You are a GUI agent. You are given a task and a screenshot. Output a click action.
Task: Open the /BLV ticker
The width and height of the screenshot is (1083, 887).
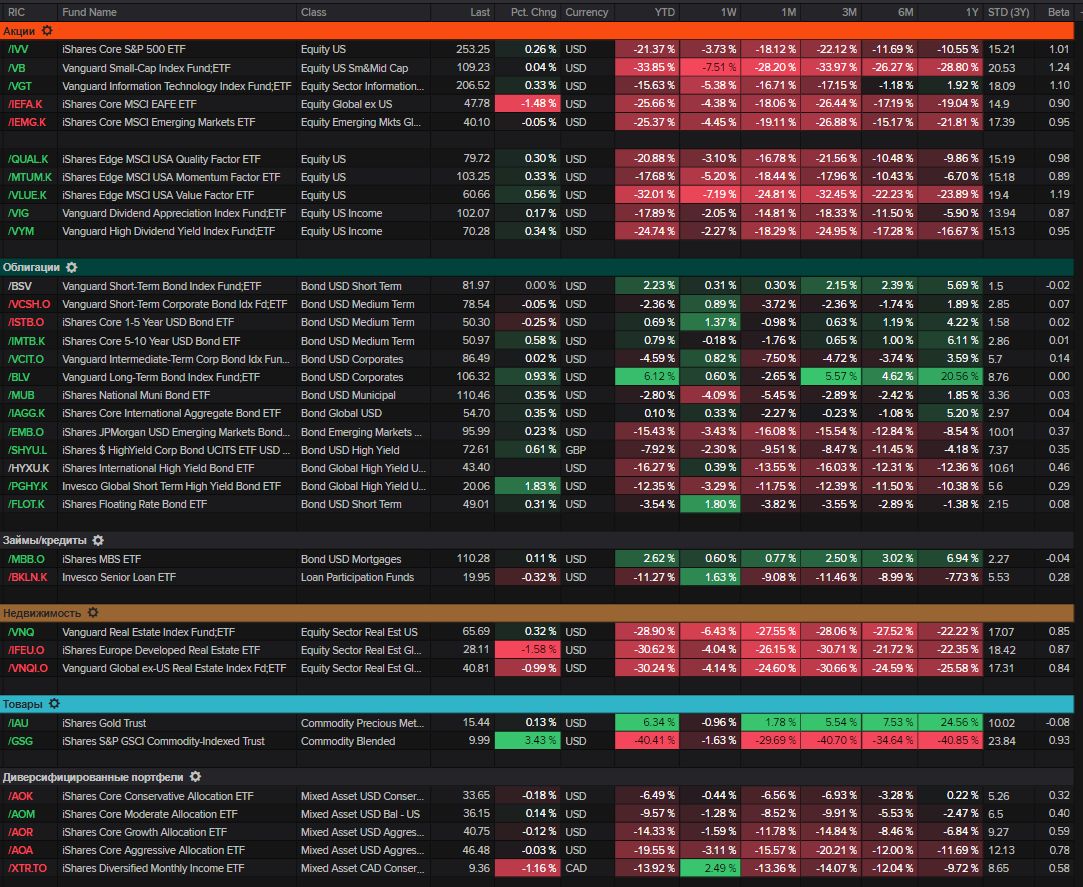[x=19, y=376]
